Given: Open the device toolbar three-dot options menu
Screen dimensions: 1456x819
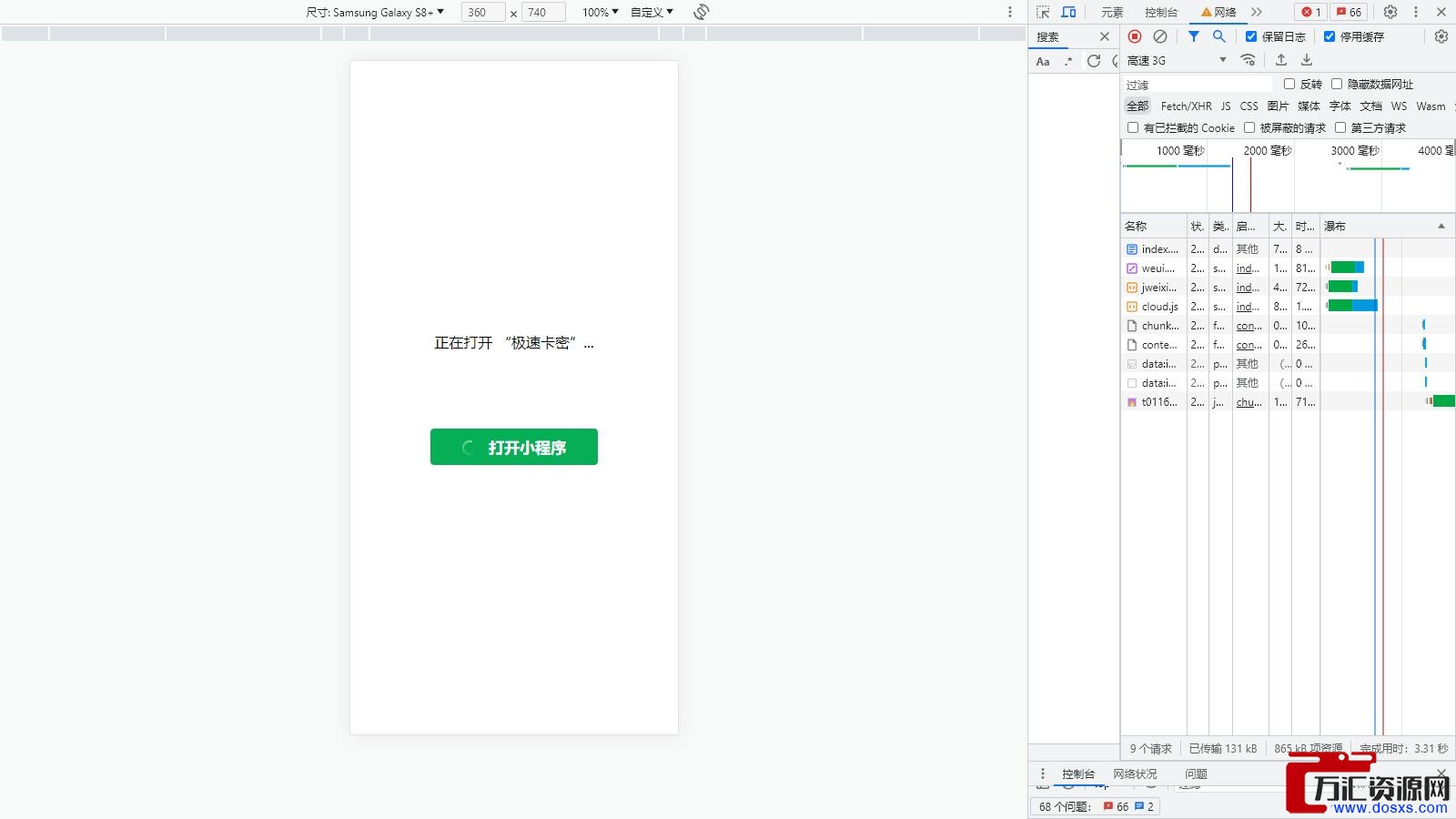Looking at the screenshot, I should coord(1009,12).
